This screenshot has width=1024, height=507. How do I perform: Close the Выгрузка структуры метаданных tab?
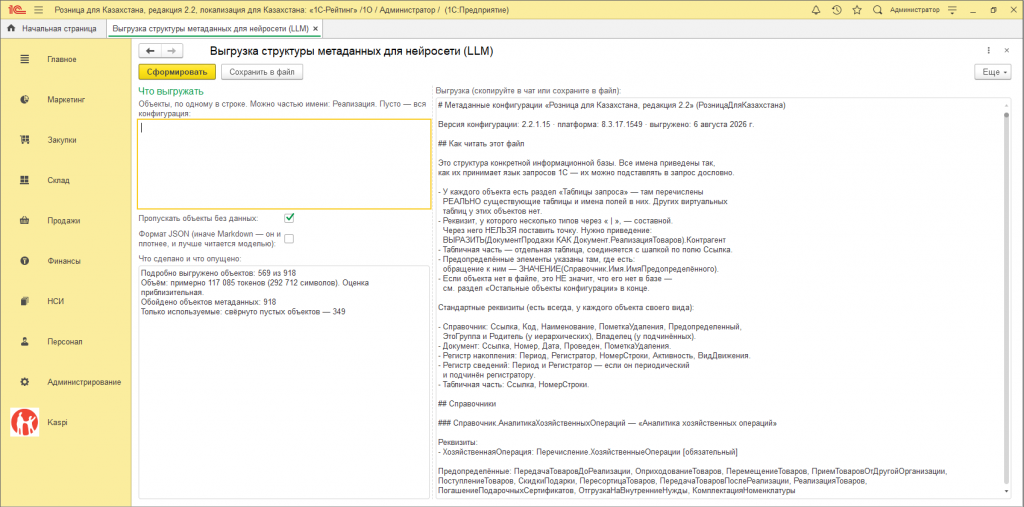point(315,29)
